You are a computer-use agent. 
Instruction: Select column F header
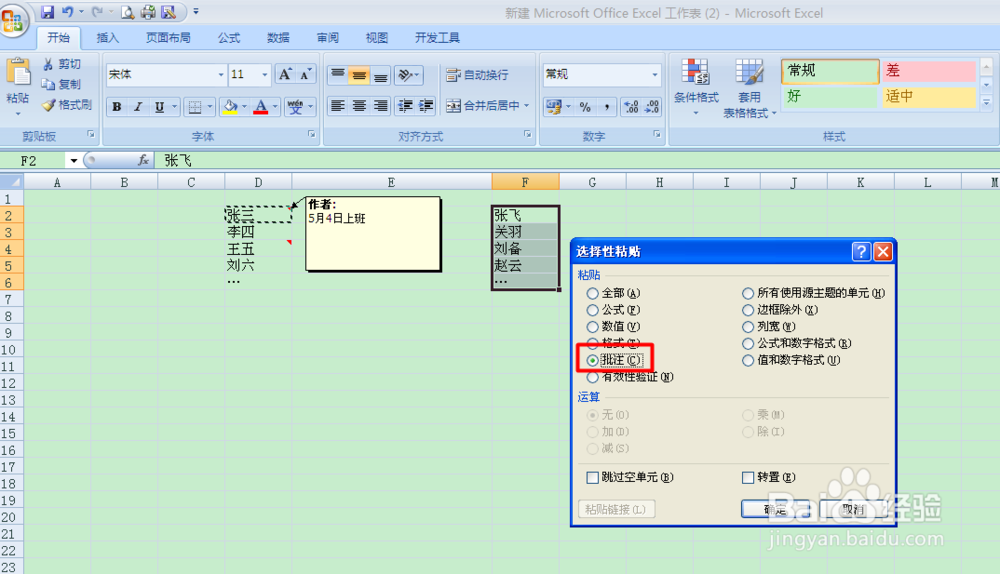click(525, 182)
